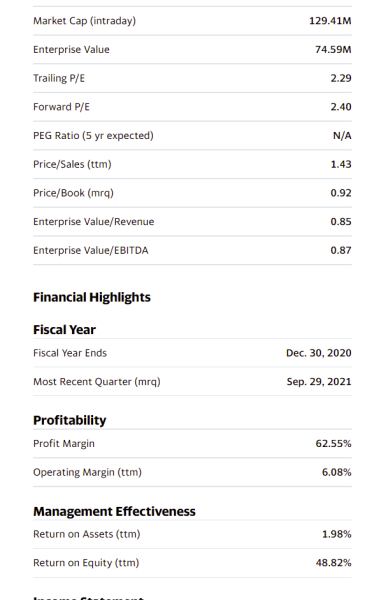367x600 pixels.
Task: Select the Fiscal Year Ends date value
Action: 319,353
